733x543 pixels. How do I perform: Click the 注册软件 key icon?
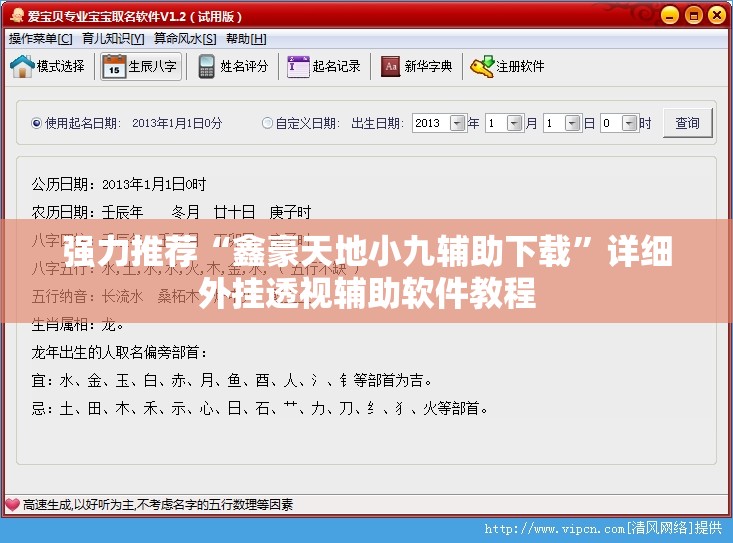482,66
